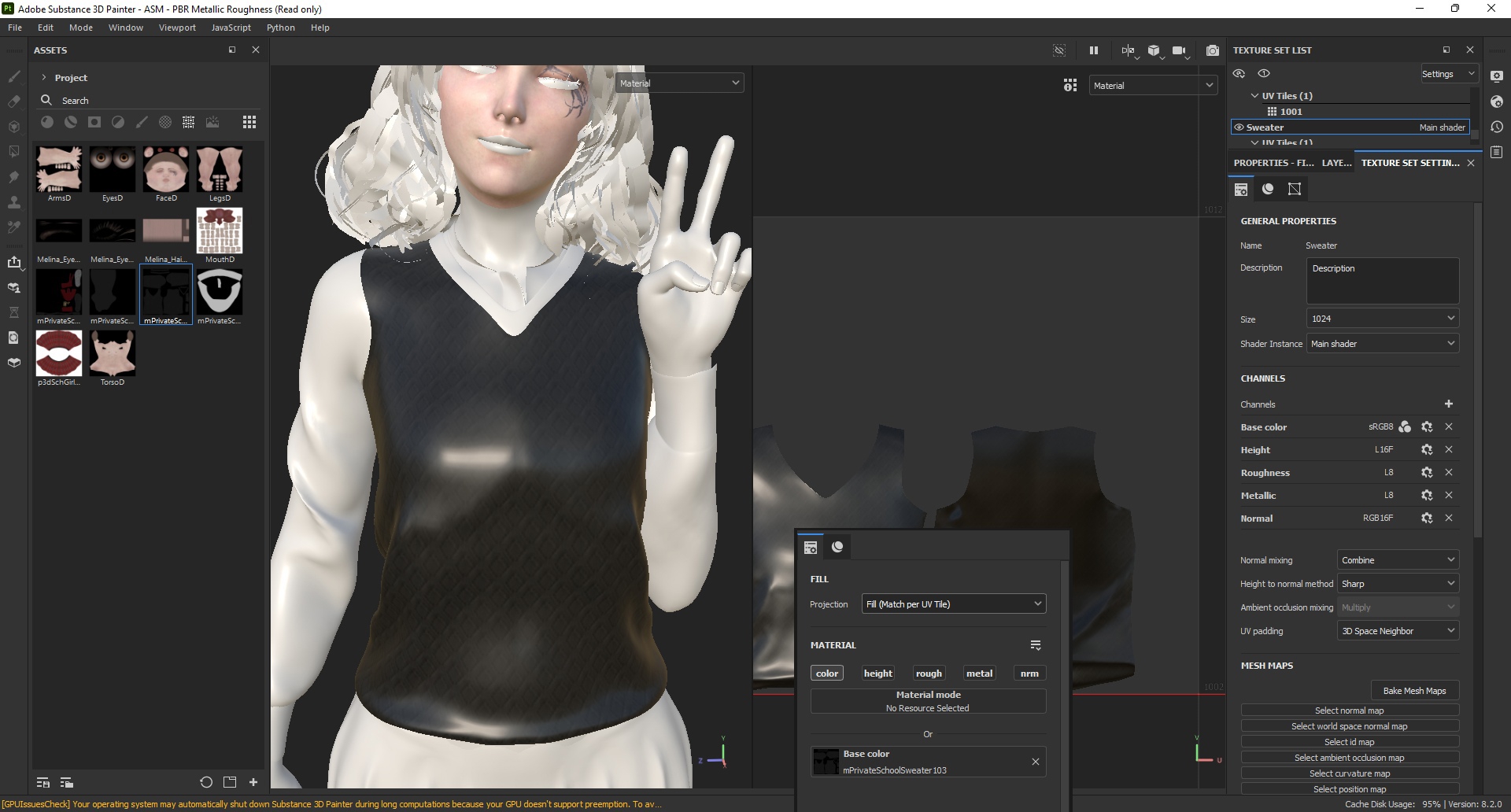
Task: Open the UV padding dropdown
Action: tap(1398, 631)
